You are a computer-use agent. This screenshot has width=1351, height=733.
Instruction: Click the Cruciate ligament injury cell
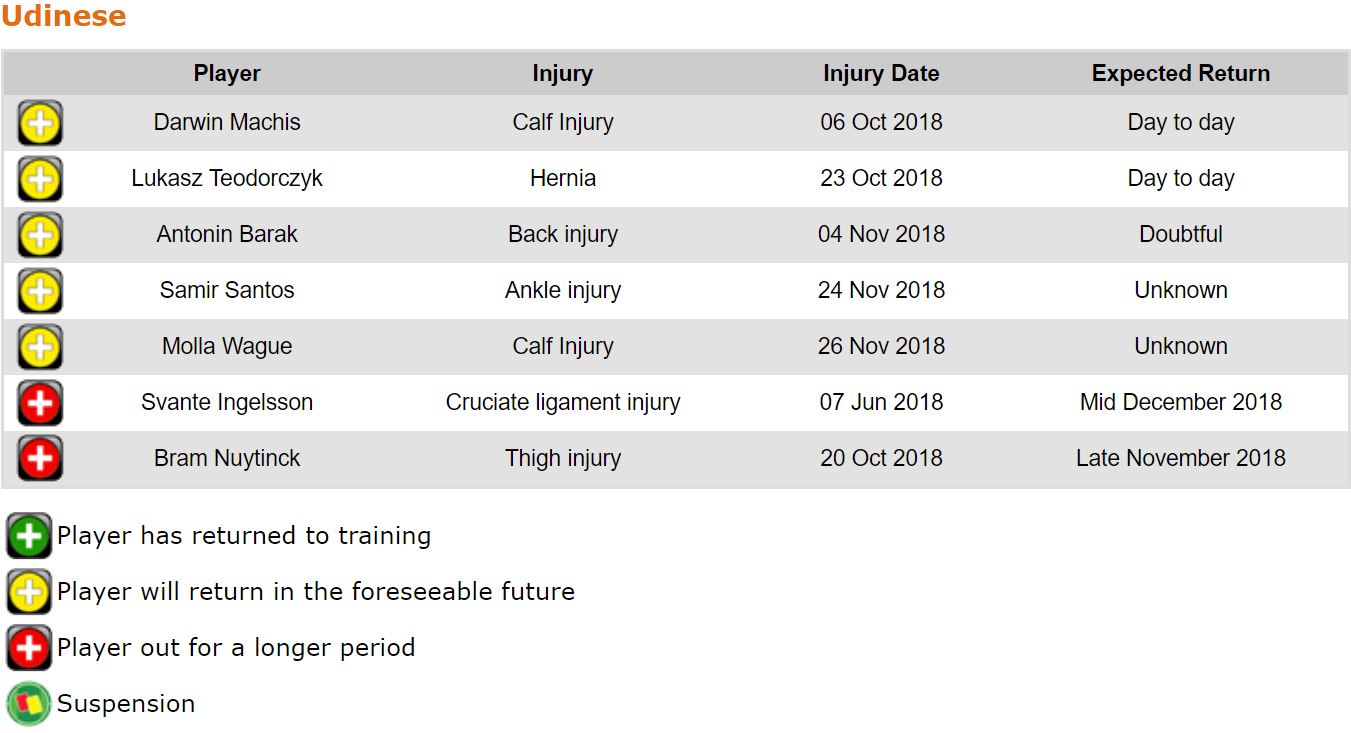tap(562, 403)
